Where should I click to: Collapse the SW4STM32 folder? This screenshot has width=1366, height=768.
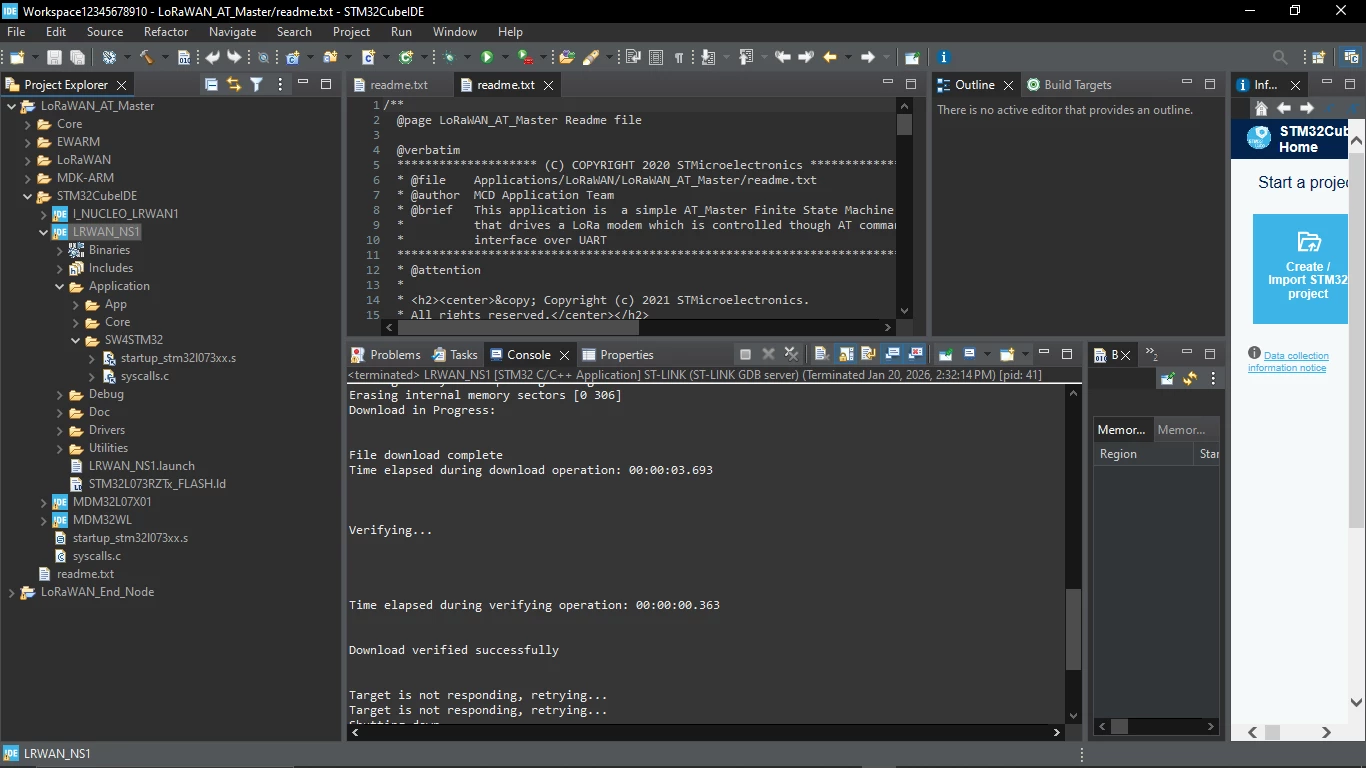coord(76,340)
